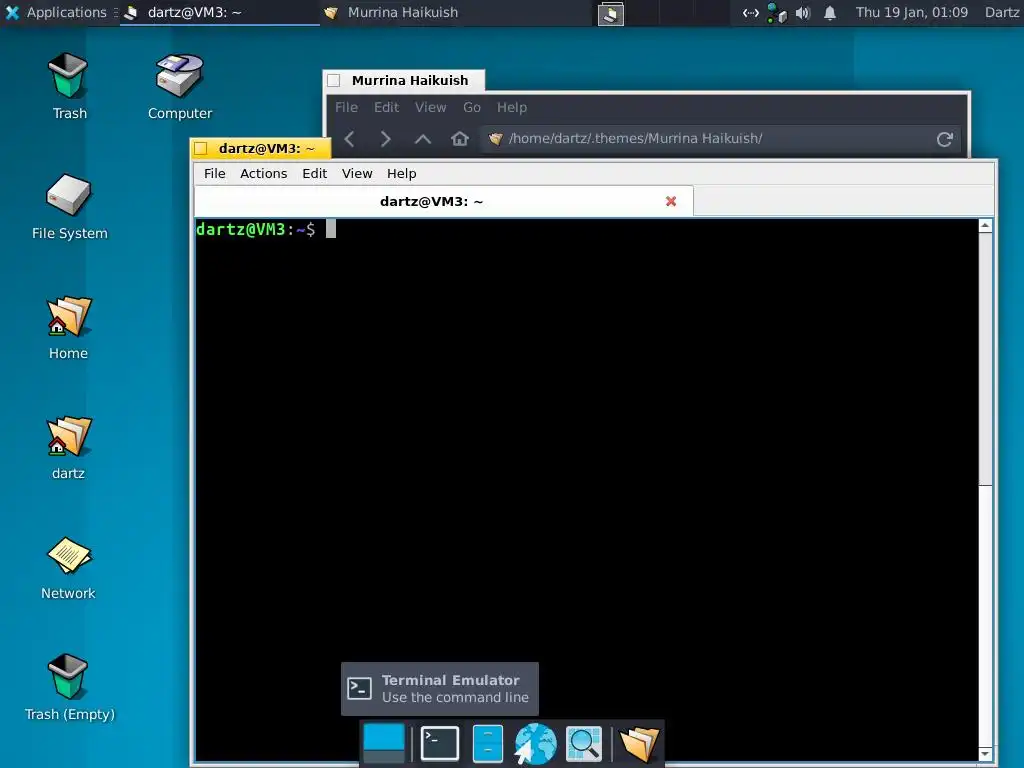
Task: Click Forward arrow in Murrina Haikuish window
Action: coord(385,138)
